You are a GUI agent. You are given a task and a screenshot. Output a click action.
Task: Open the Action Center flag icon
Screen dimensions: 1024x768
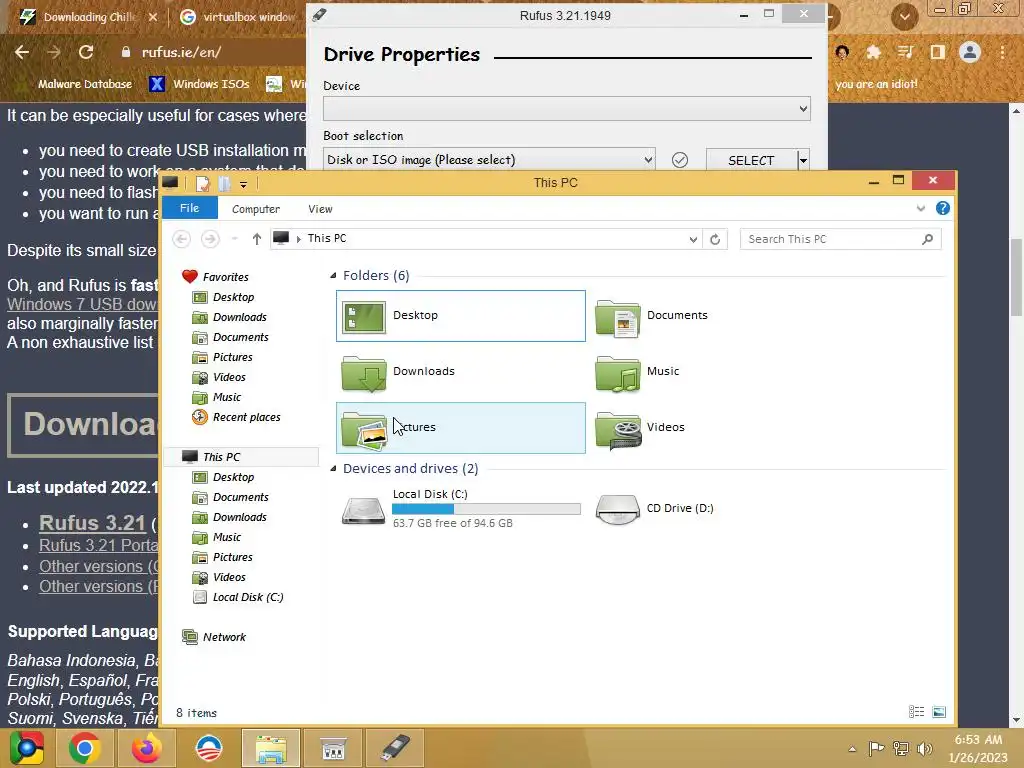coord(876,748)
